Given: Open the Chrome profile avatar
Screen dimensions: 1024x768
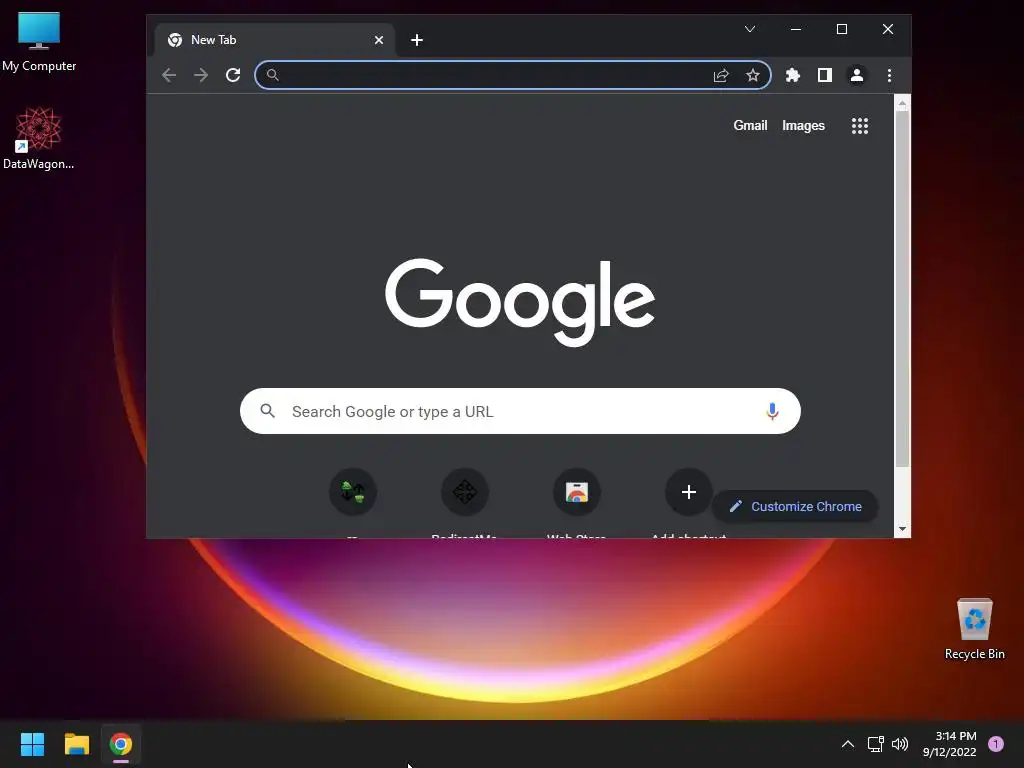Looking at the screenshot, I should click(x=857, y=75).
